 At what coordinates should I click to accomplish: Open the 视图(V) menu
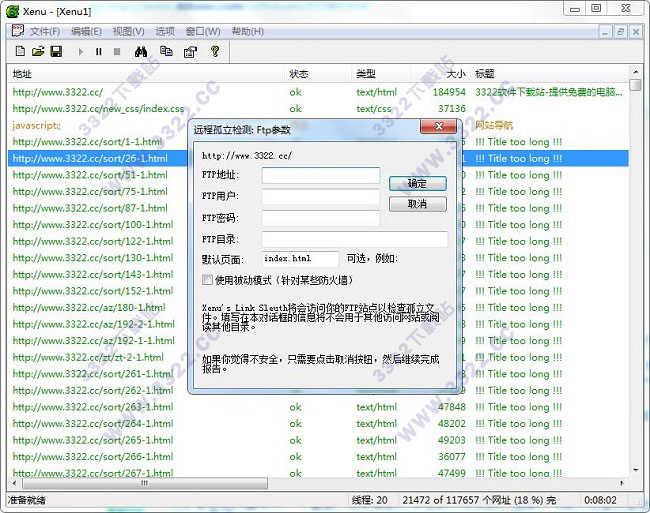tap(129, 31)
